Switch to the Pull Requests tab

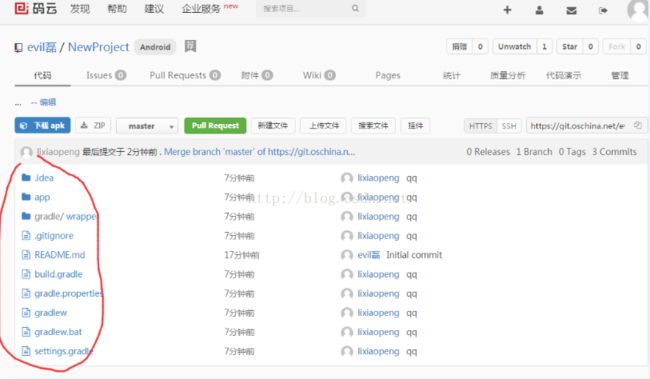(x=185, y=75)
